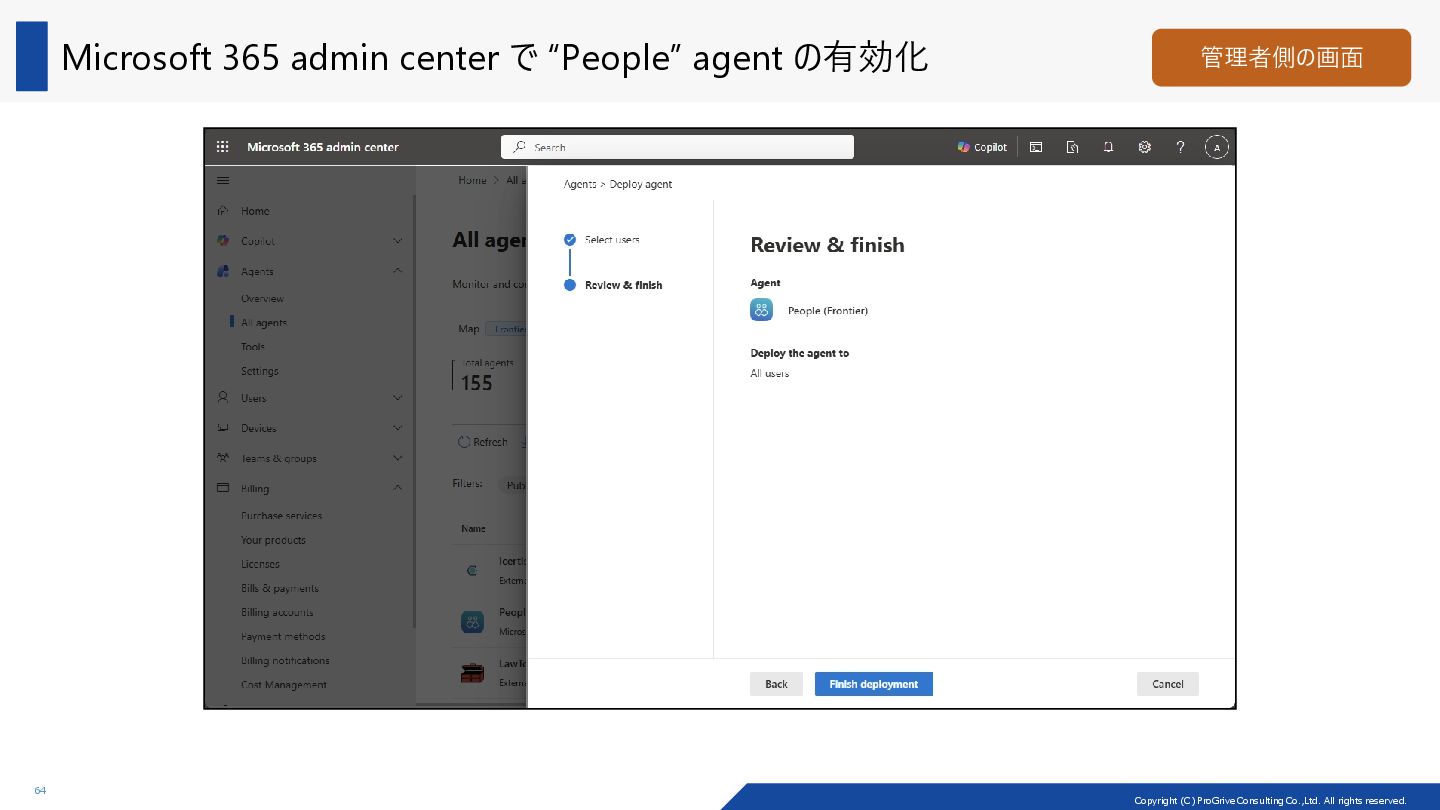Click the Agents breadcrumb link in the panel

tap(580, 184)
